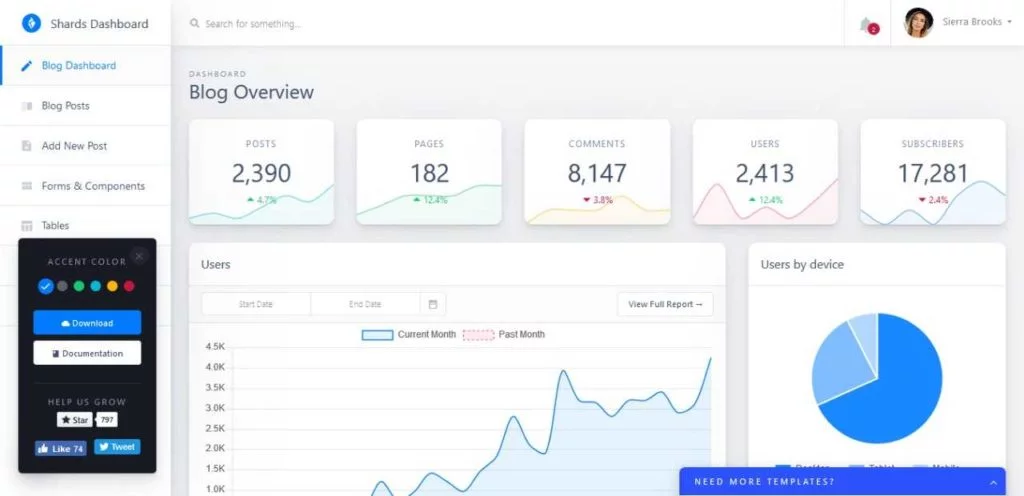This screenshot has width=1024, height=496.
Task: Click the 12.4% indicator on Pages card
Action: point(430,200)
